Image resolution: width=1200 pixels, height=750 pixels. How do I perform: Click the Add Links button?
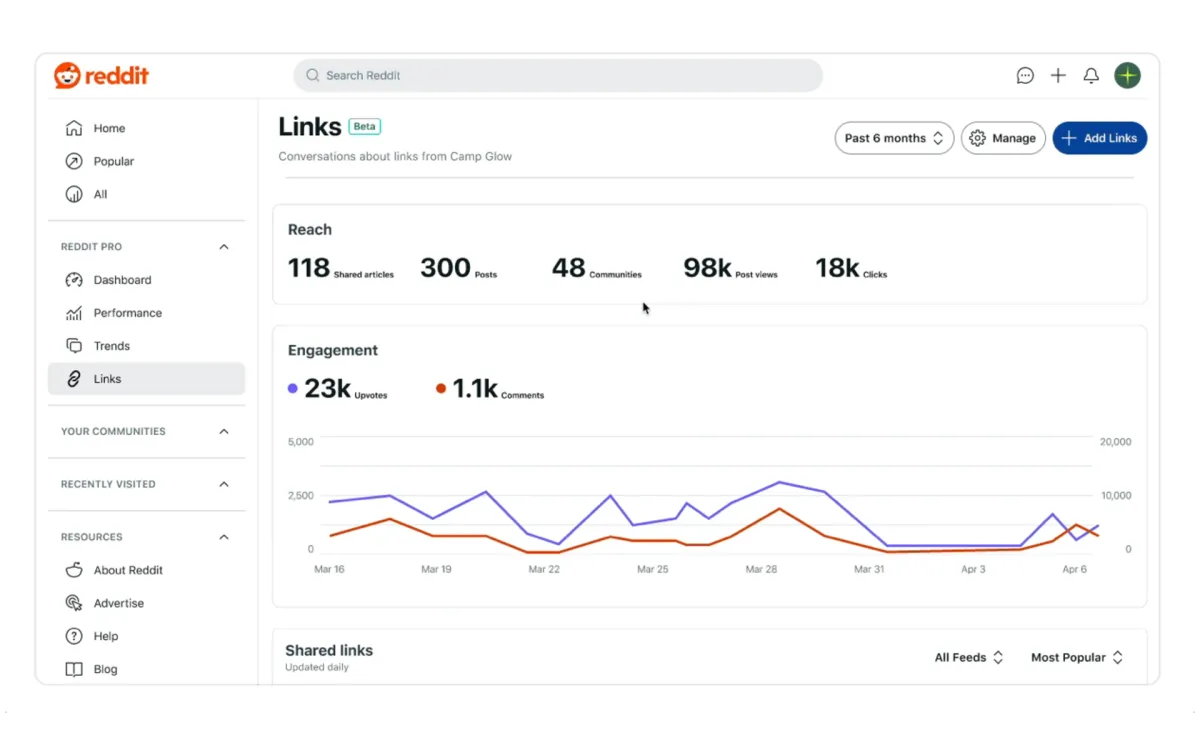1100,138
